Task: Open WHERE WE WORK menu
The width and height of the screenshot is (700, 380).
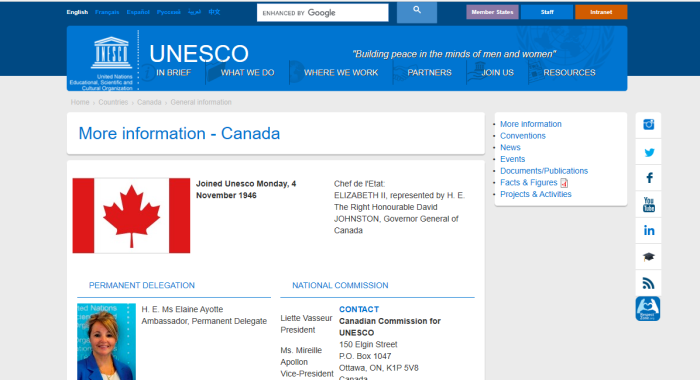Action: [341, 72]
